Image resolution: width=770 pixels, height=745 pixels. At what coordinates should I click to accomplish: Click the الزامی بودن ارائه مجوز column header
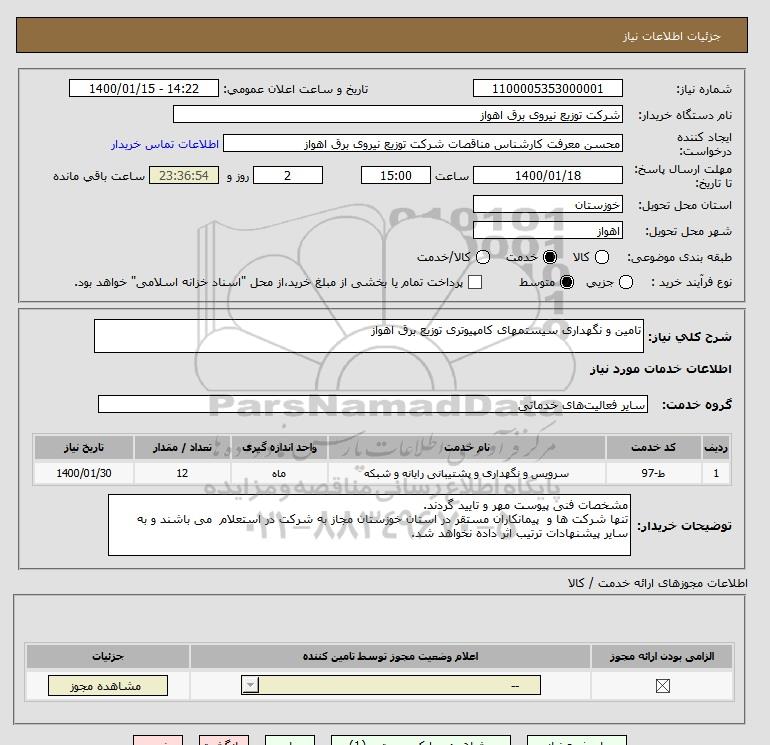click(662, 656)
